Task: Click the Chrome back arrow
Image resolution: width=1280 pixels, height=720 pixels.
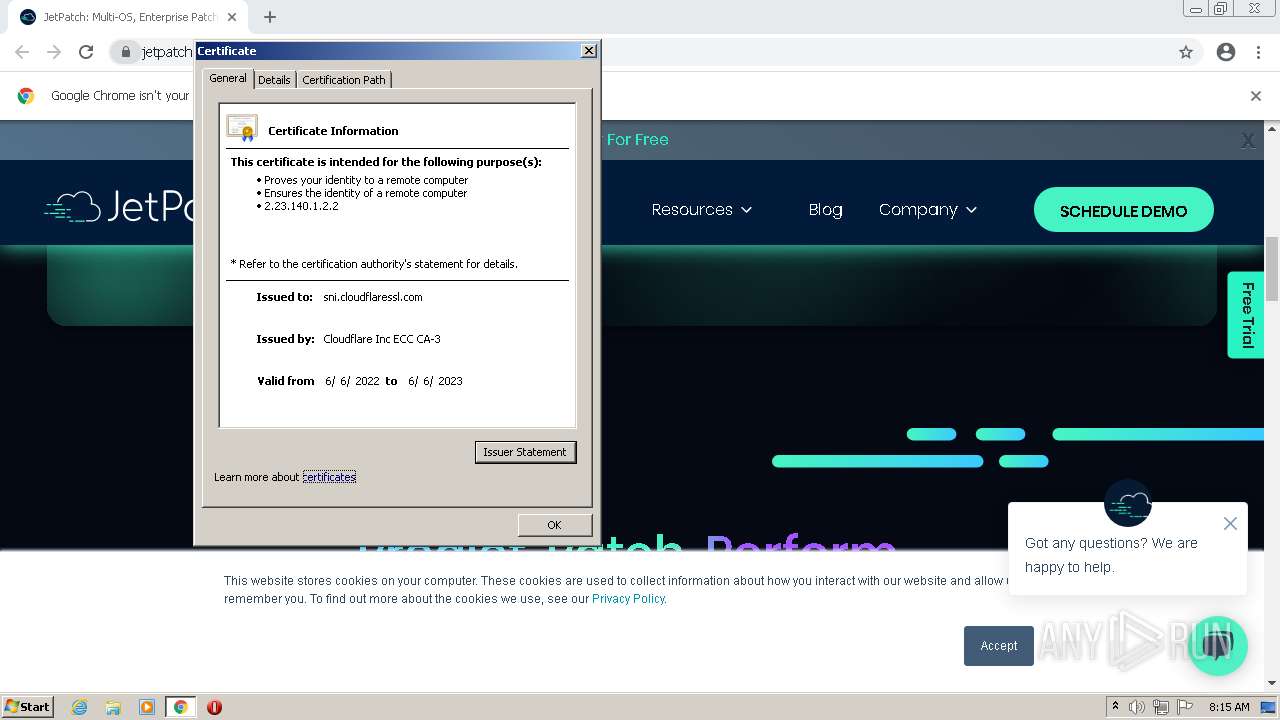Action: 22,52
